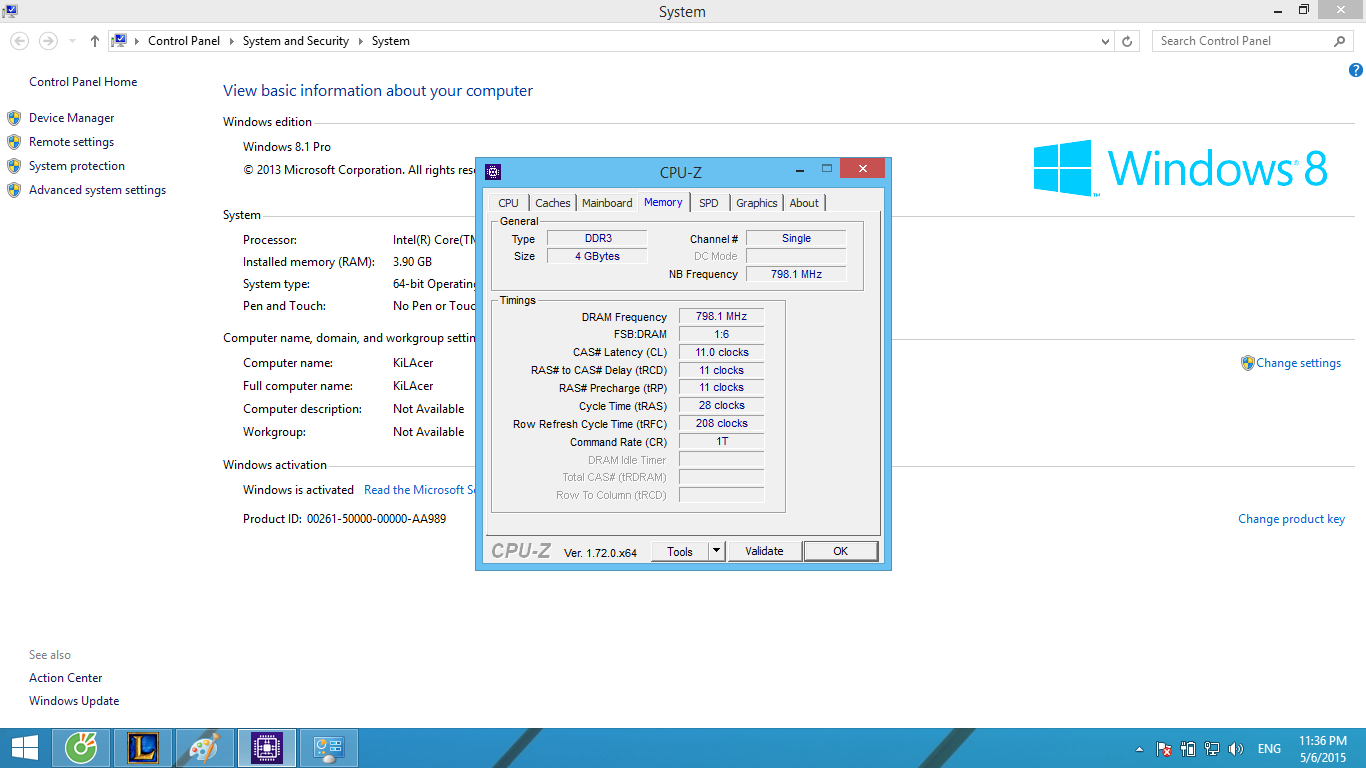Screen dimensions: 1366x768
Task: Refresh the System page
Action: [x=1127, y=41]
